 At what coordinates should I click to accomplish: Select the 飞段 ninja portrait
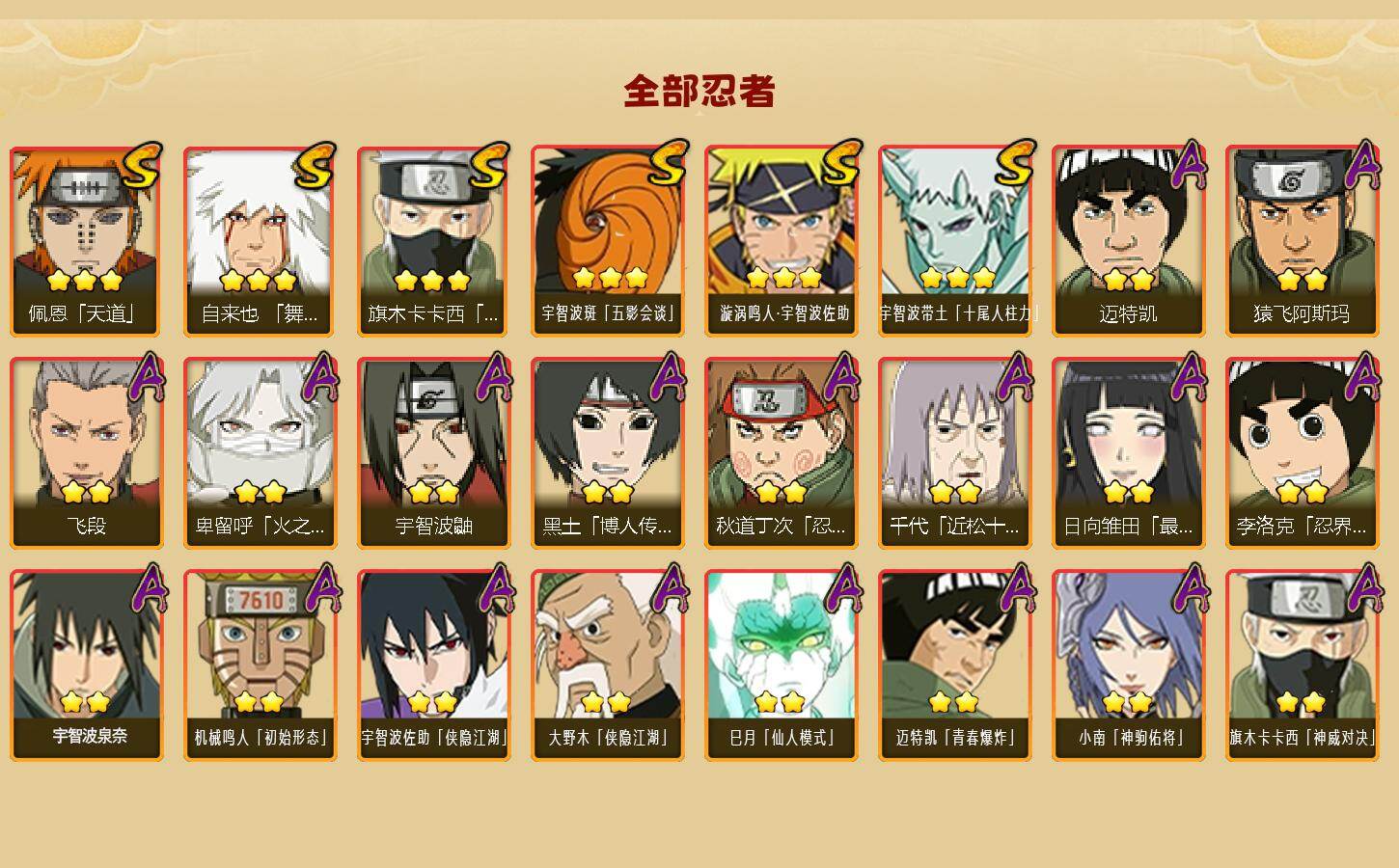87,453
